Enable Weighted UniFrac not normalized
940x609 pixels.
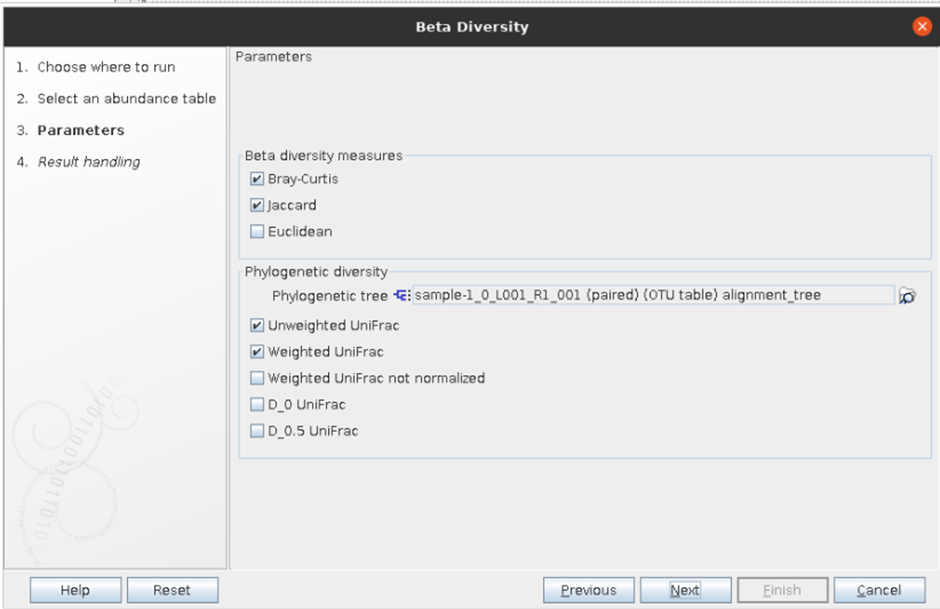(x=257, y=378)
